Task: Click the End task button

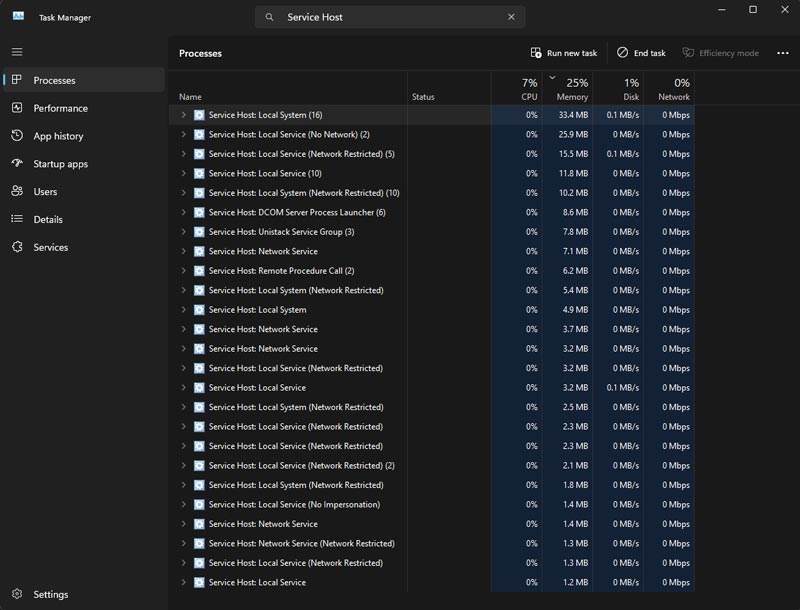Action: click(x=641, y=53)
